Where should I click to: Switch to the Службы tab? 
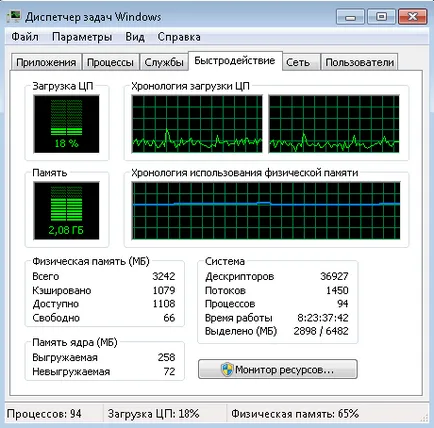(164, 62)
